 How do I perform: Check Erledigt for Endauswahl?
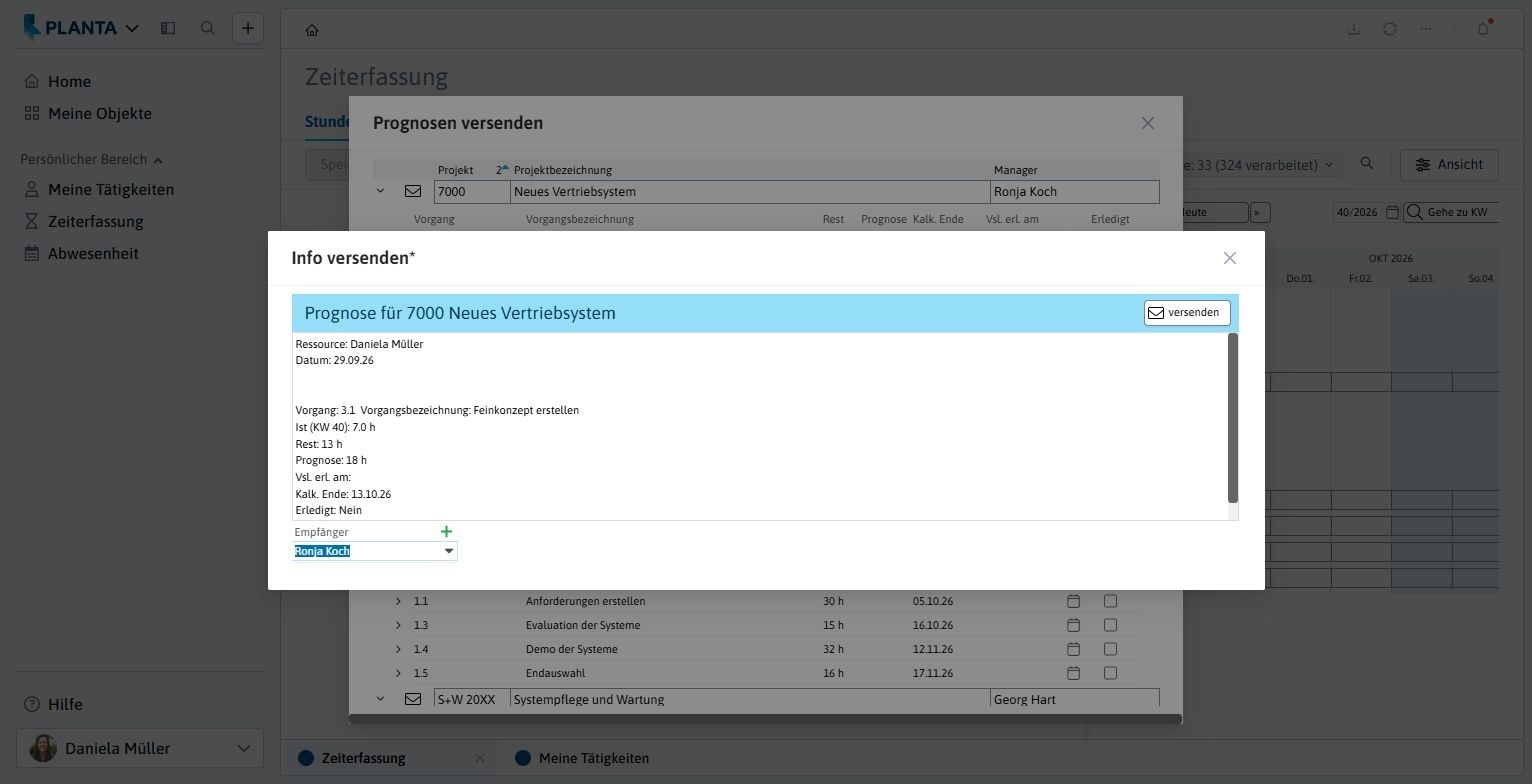click(1110, 673)
